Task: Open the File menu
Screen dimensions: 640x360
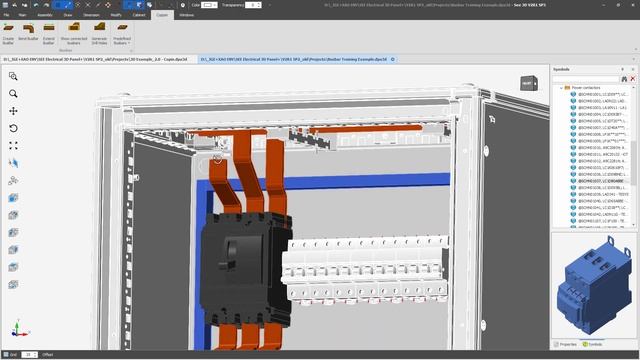Action: 6,15
